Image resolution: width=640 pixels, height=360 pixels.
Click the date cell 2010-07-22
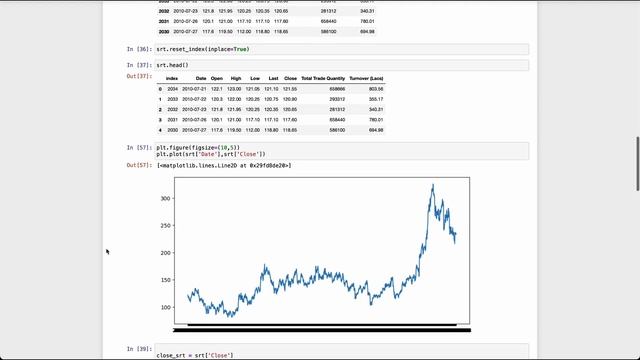tap(194, 99)
